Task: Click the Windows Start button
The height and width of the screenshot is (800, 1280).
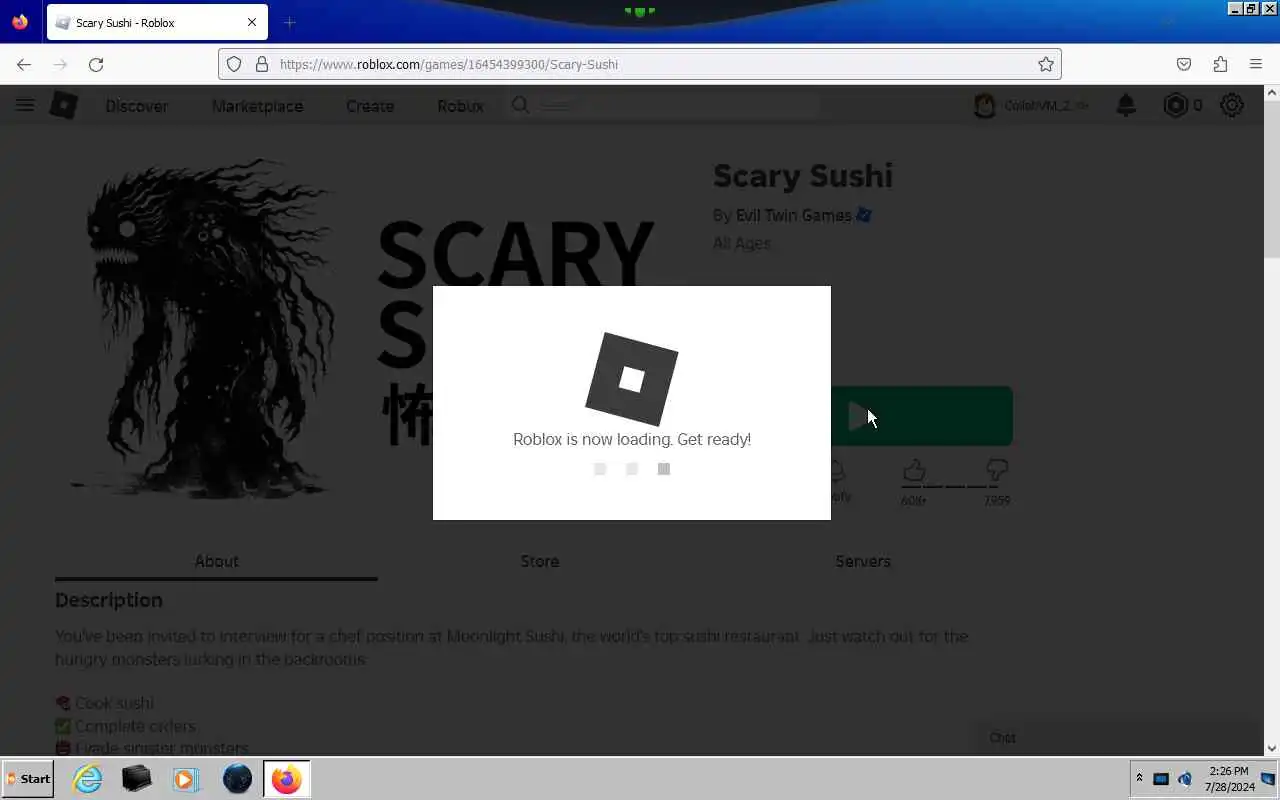Action: tap(28, 779)
